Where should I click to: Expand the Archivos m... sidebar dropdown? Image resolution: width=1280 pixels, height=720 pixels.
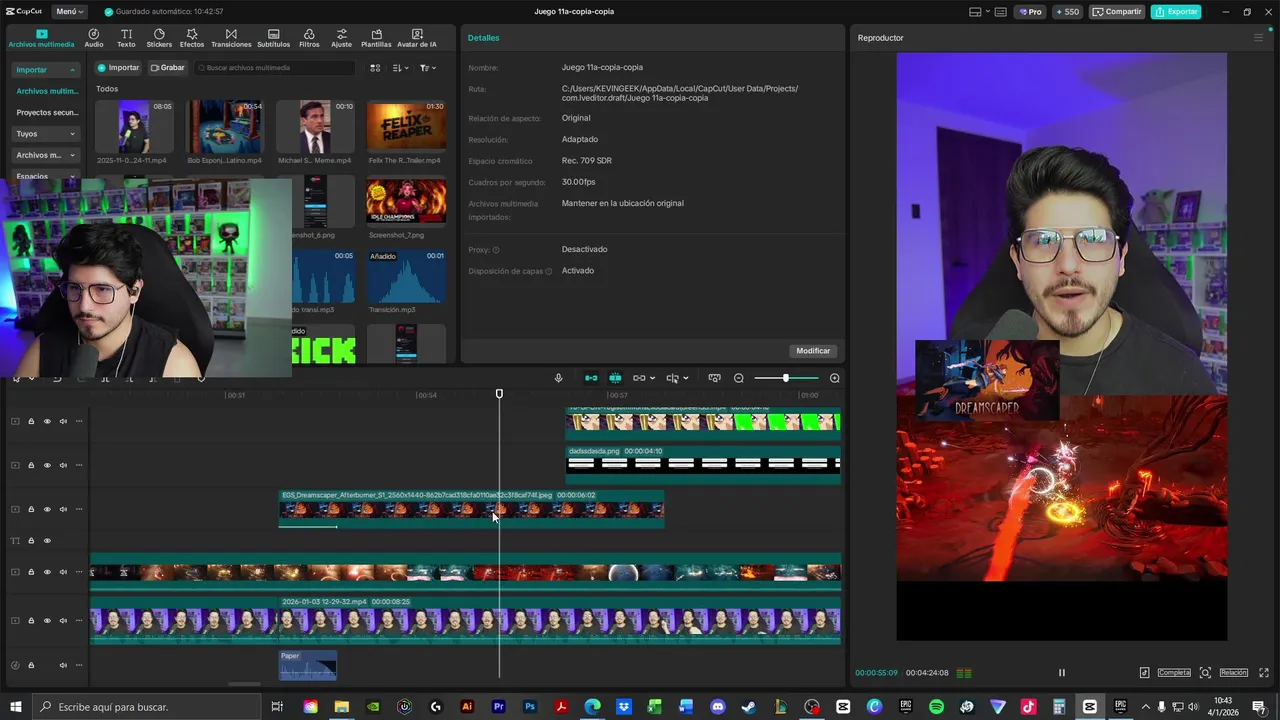pyautogui.click(x=46, y=155)
